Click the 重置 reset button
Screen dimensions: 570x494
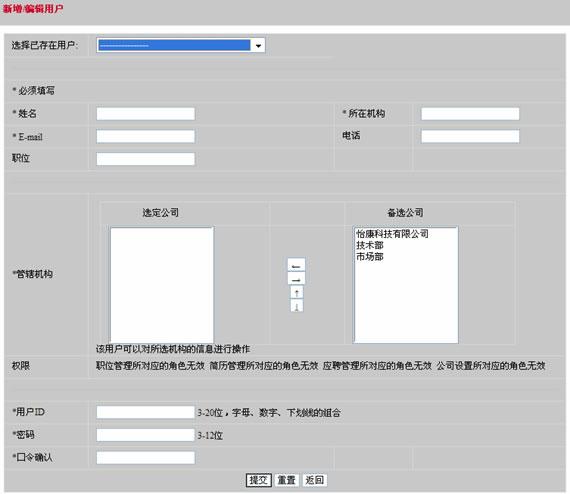(286, 480)
